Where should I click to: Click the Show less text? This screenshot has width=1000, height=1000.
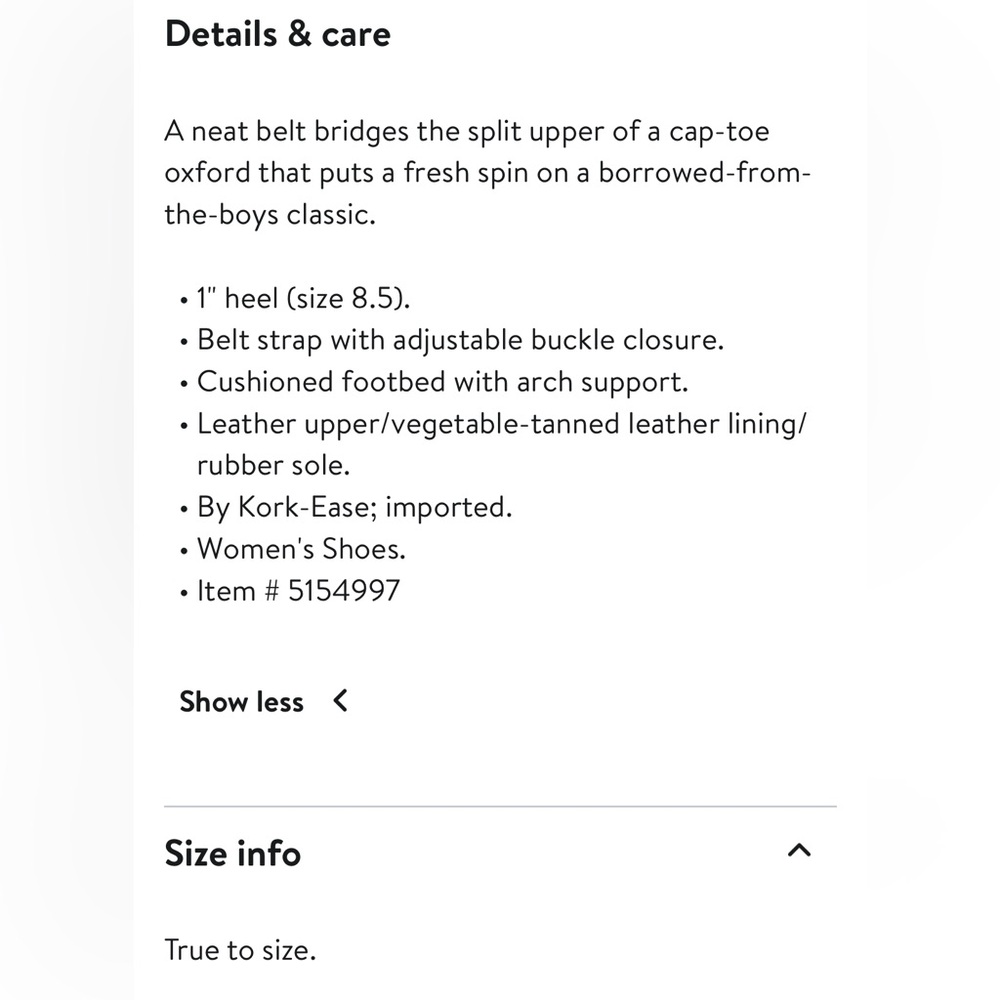point(241,702)
